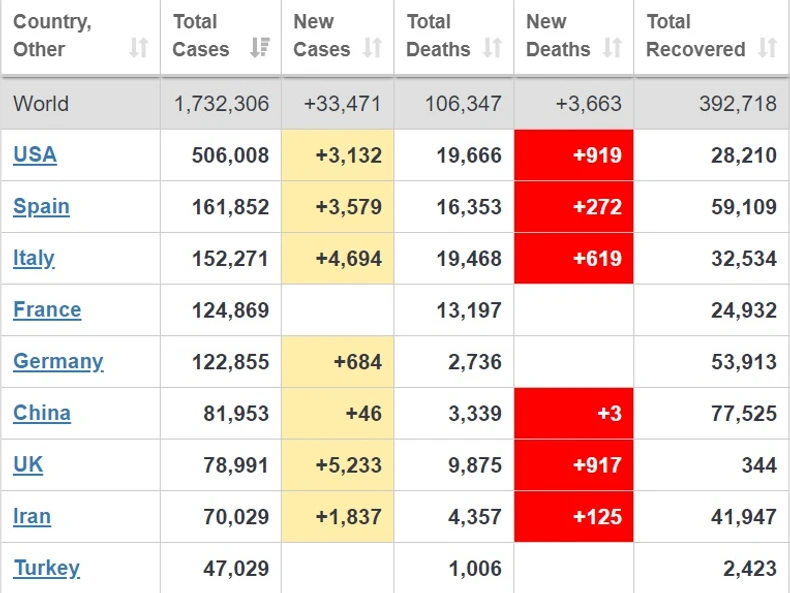Click Total Cases header text
This screenshot has width=790, height=593.
201,35
